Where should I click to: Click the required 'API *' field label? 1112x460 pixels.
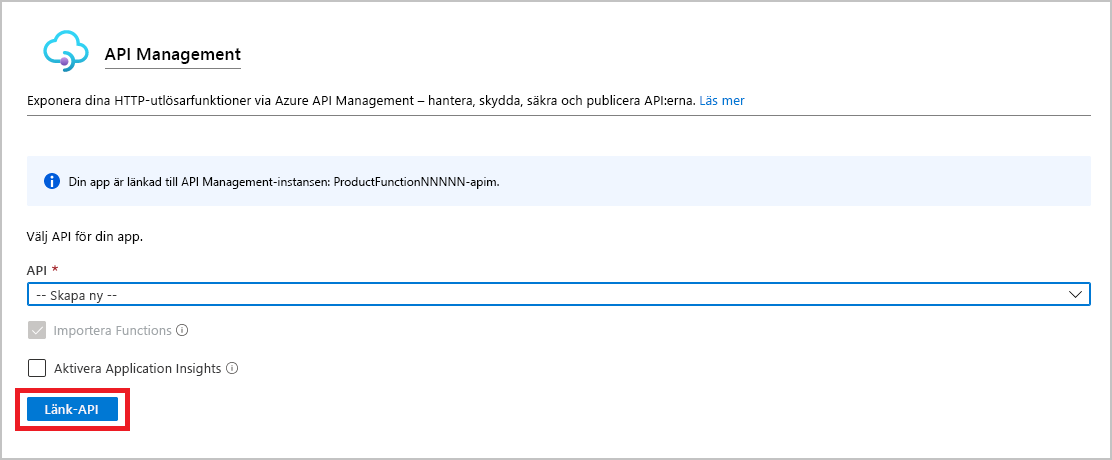pyautogui.click(x=42, y=270)
